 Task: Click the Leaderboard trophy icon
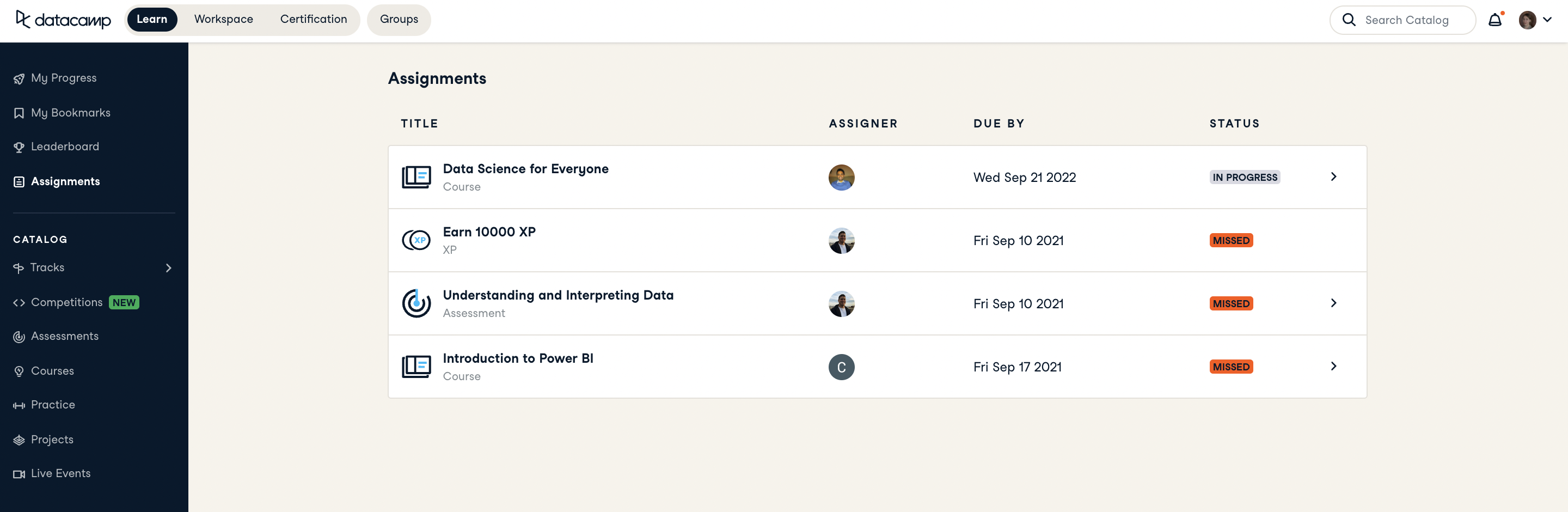tap(19, 147)
